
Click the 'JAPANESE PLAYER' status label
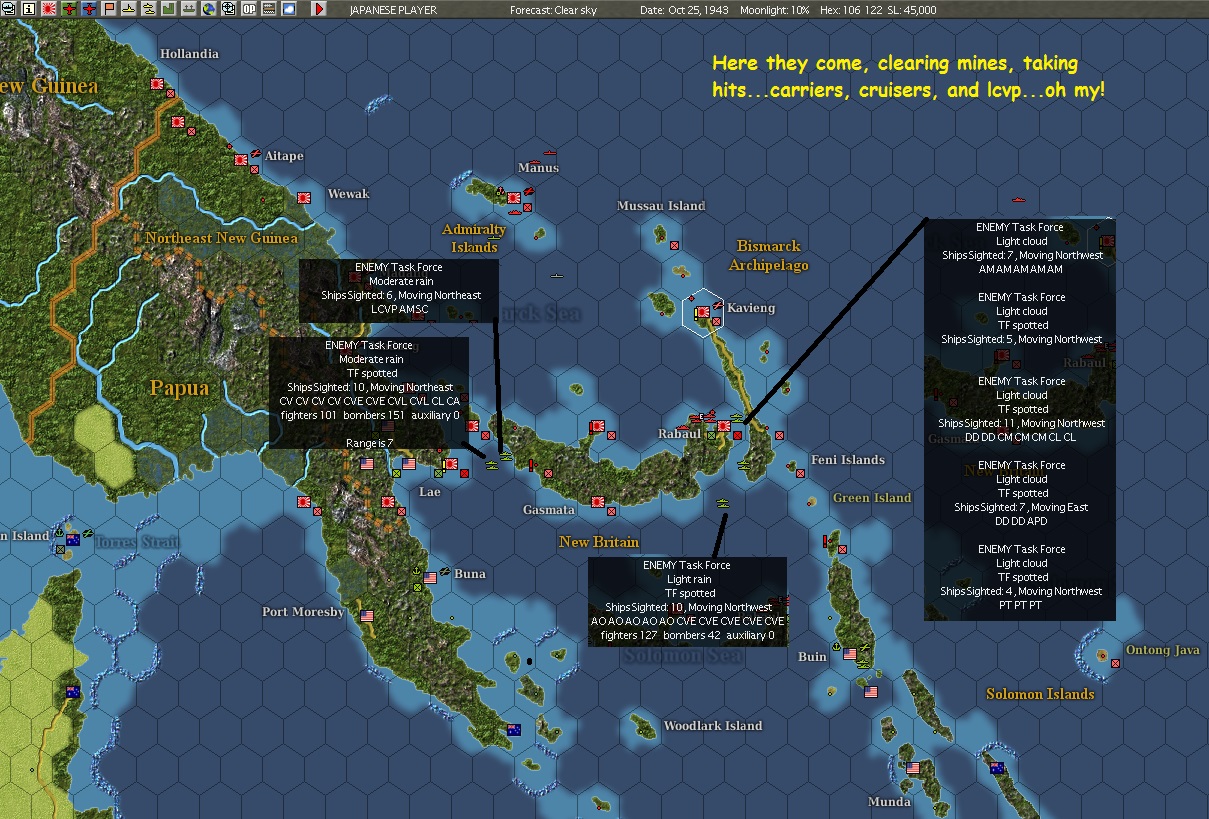click(x=396, y=9)
